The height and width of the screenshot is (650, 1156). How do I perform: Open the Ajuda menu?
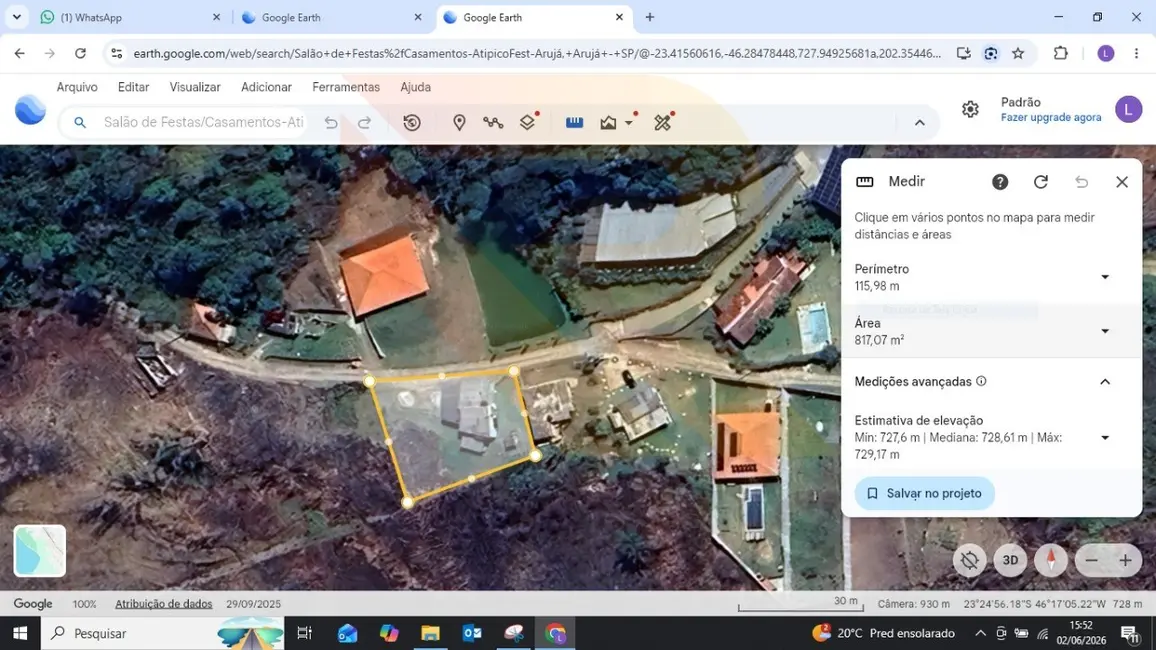415,87
